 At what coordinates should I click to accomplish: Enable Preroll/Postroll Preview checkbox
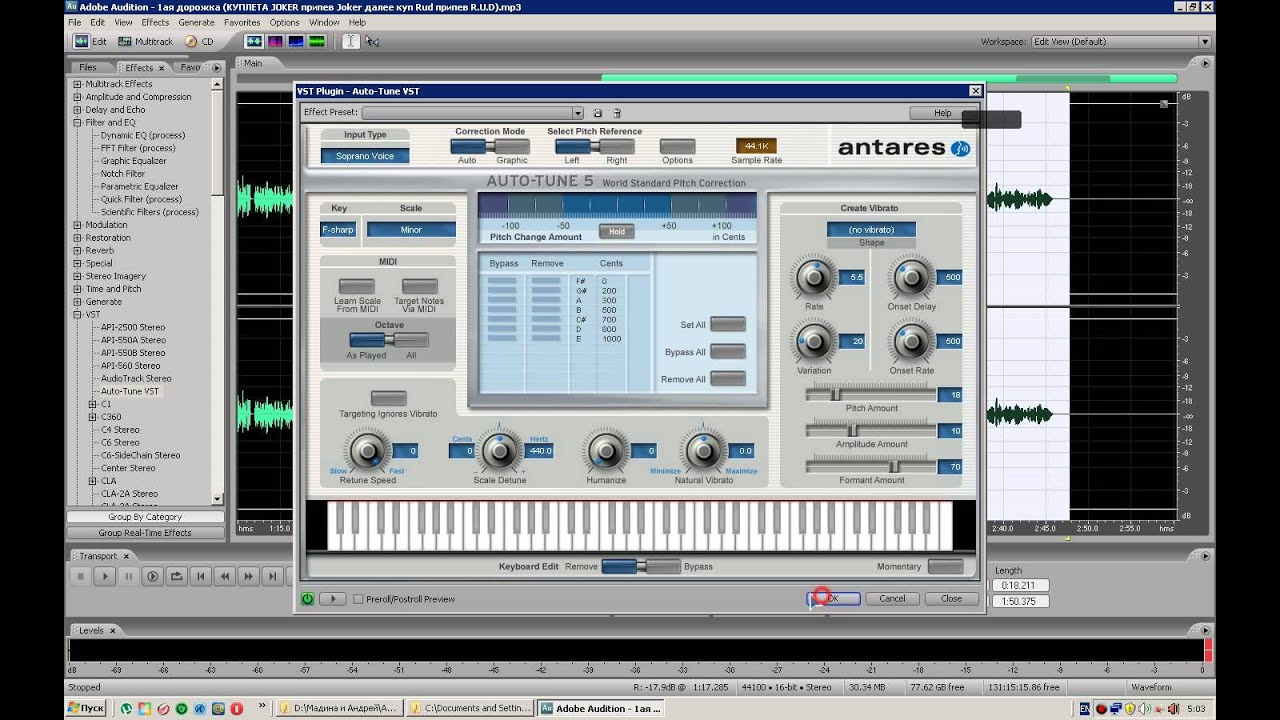[358, 599]
